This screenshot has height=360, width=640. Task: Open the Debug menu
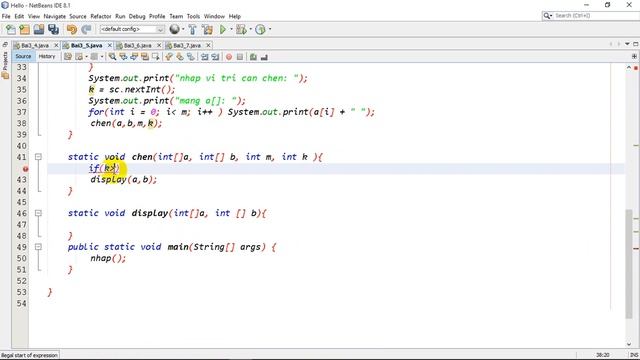click(137, 16)
